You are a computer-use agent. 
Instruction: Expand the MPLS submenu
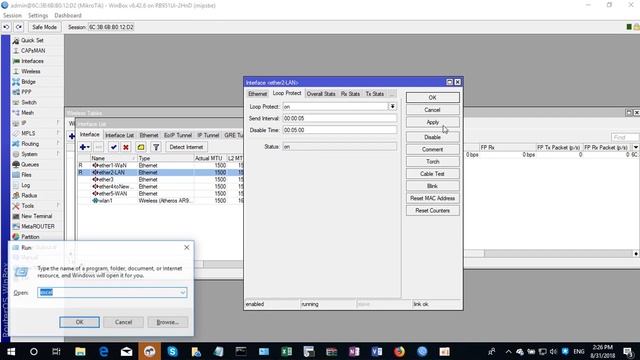28,133
